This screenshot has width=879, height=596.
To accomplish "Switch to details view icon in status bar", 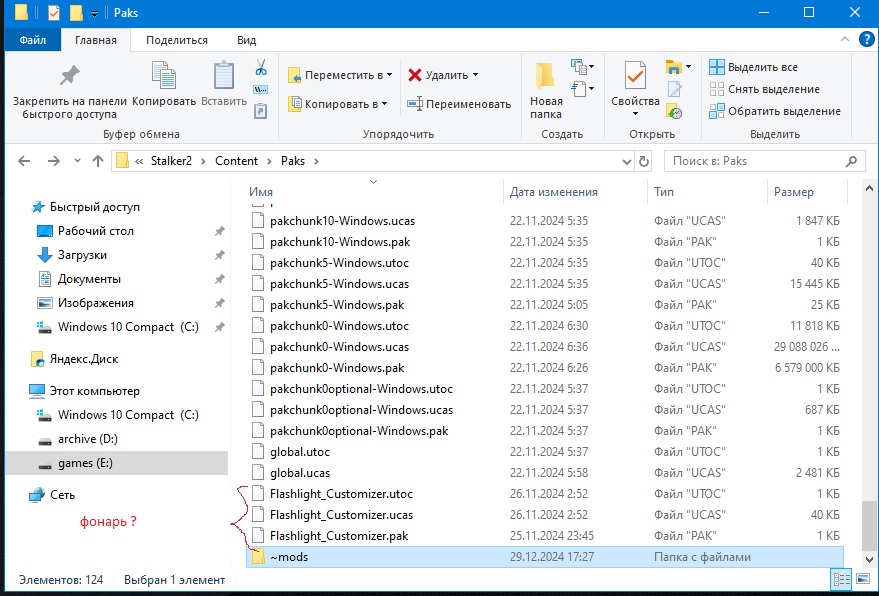I will click(x=841, y=580).
